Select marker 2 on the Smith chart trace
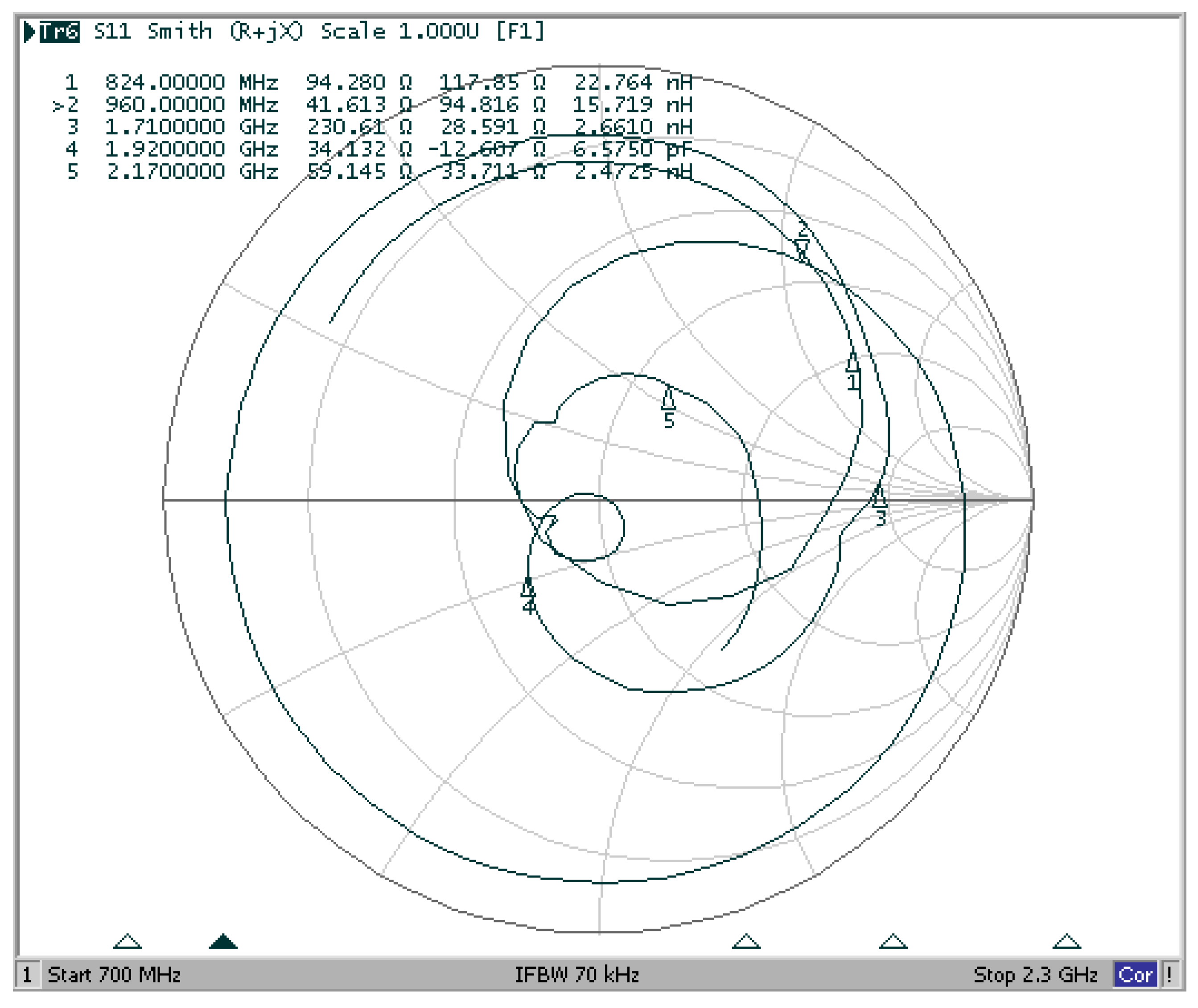 tap(802, 250)
